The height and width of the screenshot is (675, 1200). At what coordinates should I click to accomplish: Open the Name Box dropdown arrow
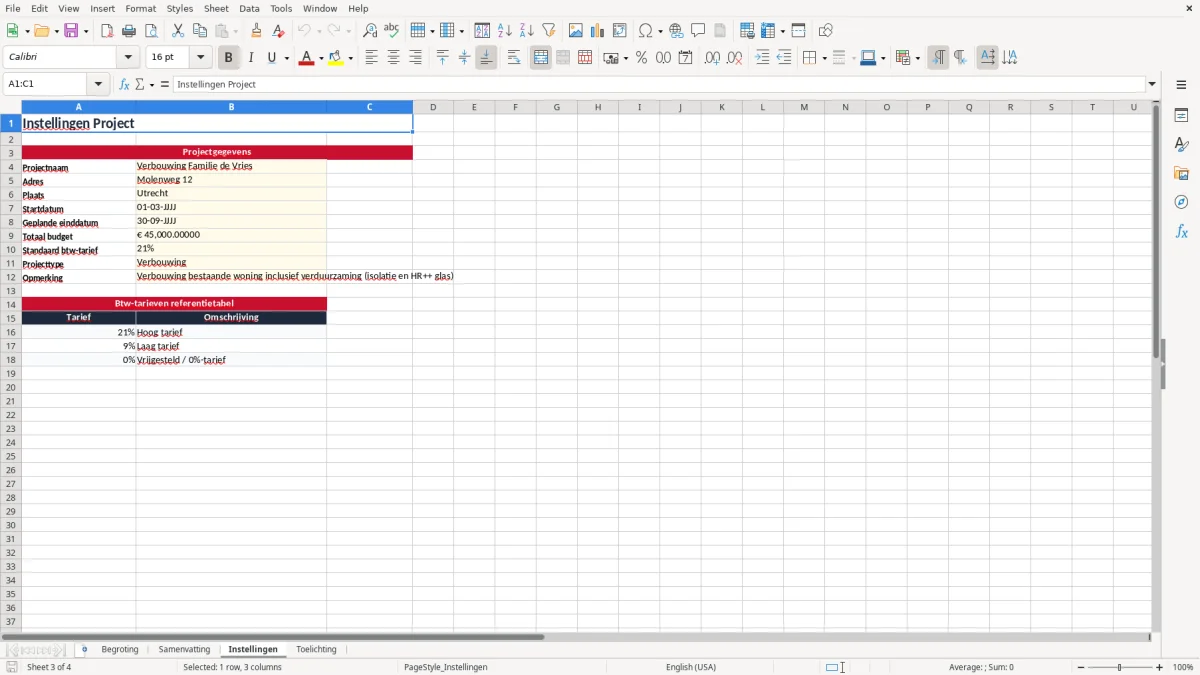[x=98, y=85]
